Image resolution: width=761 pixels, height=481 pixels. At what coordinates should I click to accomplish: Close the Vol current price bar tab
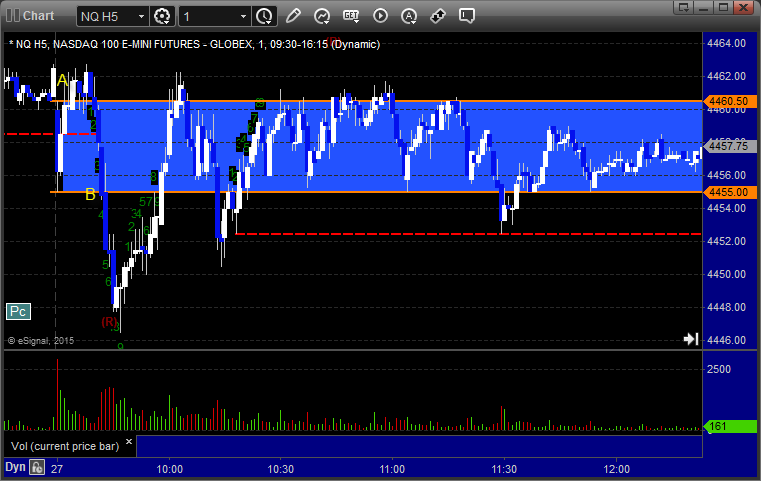[x=129, y=442]
